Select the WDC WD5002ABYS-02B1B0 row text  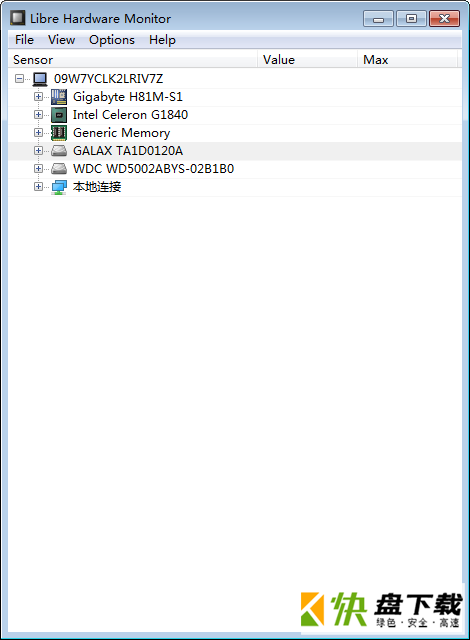click(153, 169)
